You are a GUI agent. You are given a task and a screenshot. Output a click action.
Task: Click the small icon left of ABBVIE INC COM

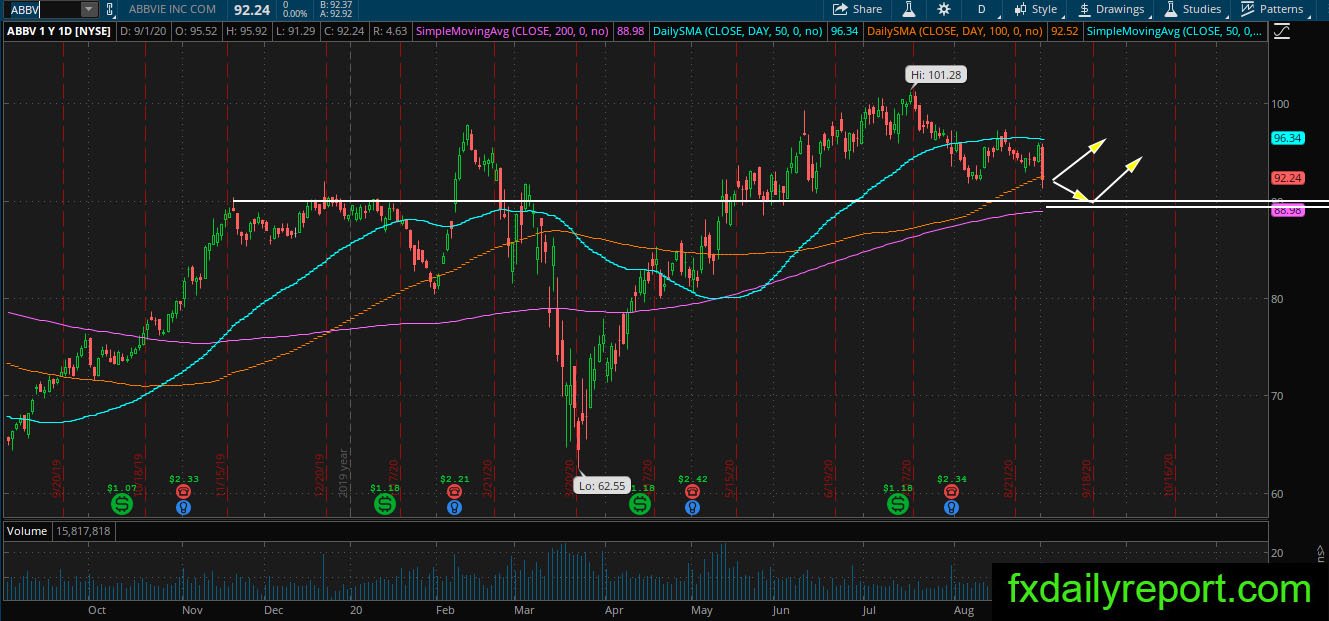[x=109, y=9]
